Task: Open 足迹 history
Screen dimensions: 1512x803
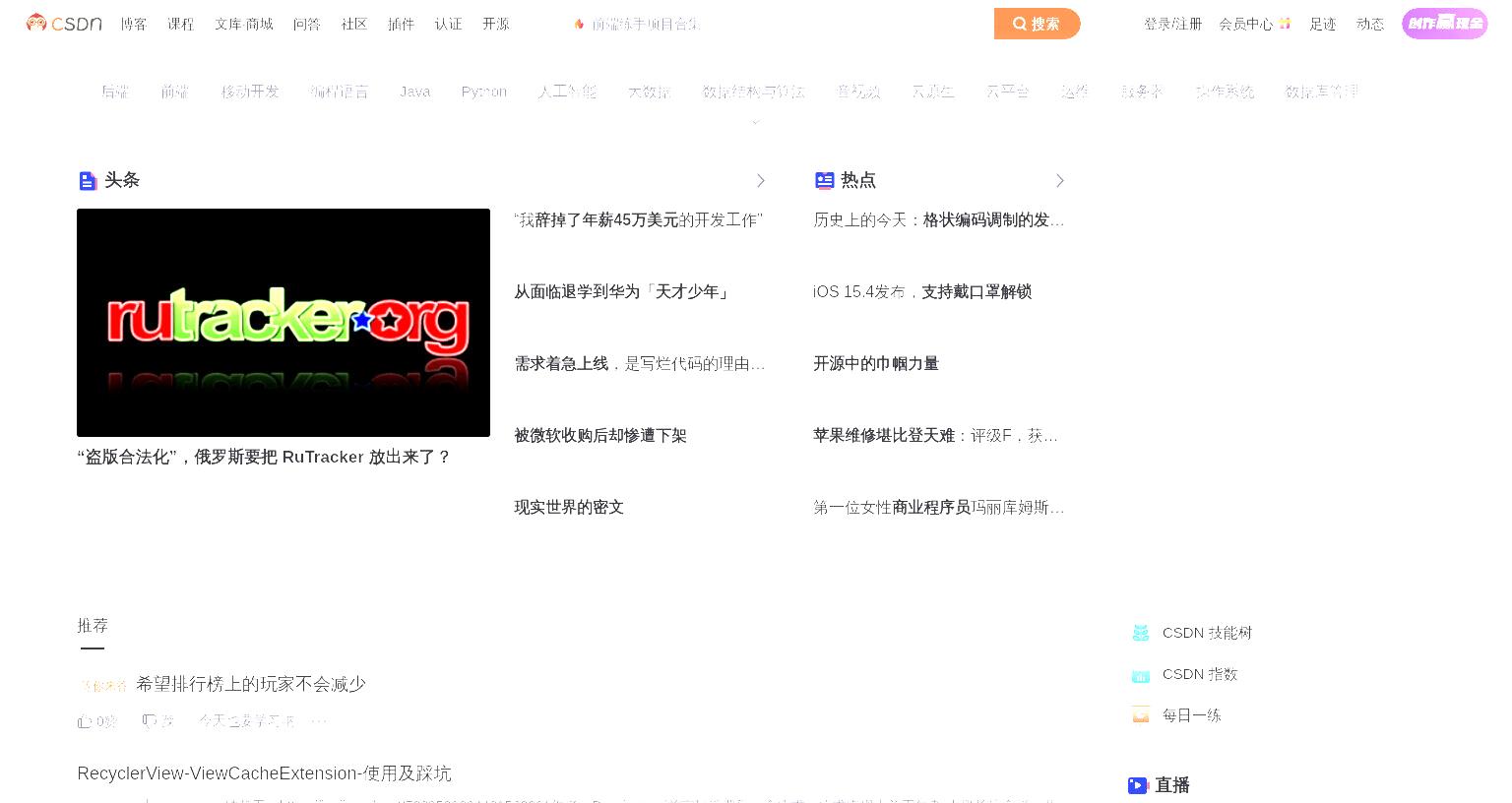Action: pos(1323,24)
